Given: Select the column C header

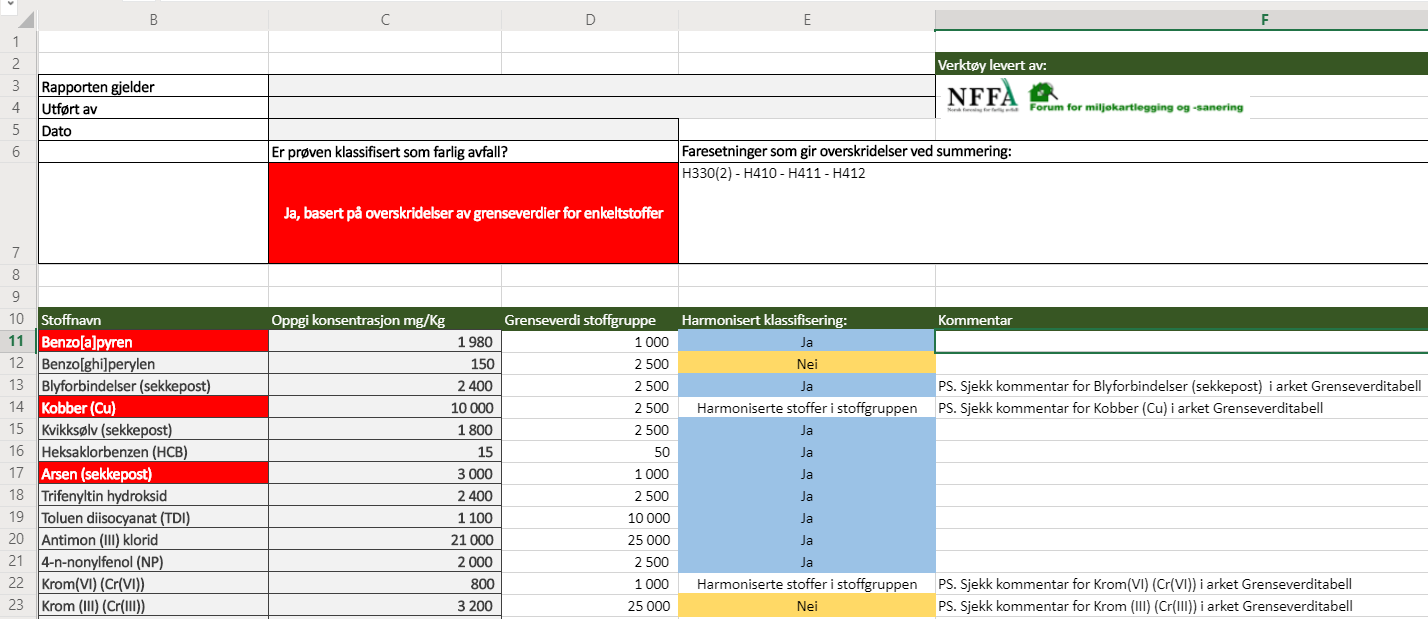Looking at the screenshot, I should pos(384,19).
